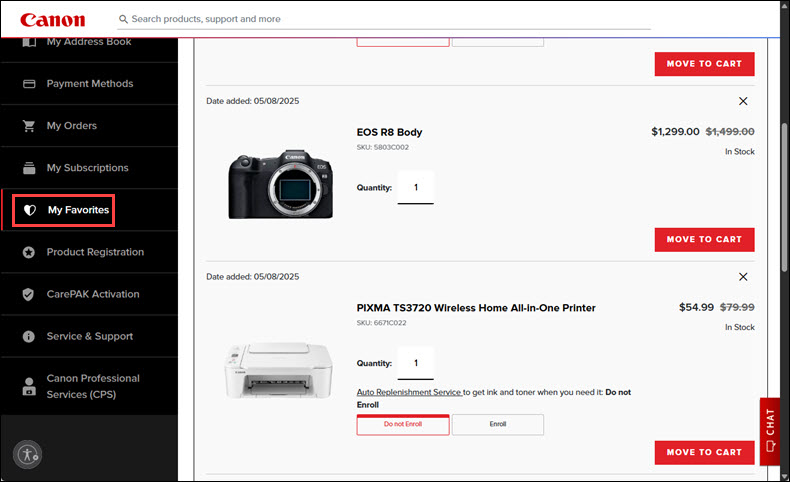The width and height of the screenshot is (790, 482).
Task: Open the EOS R8 Body product title
Action: point(389,132)
